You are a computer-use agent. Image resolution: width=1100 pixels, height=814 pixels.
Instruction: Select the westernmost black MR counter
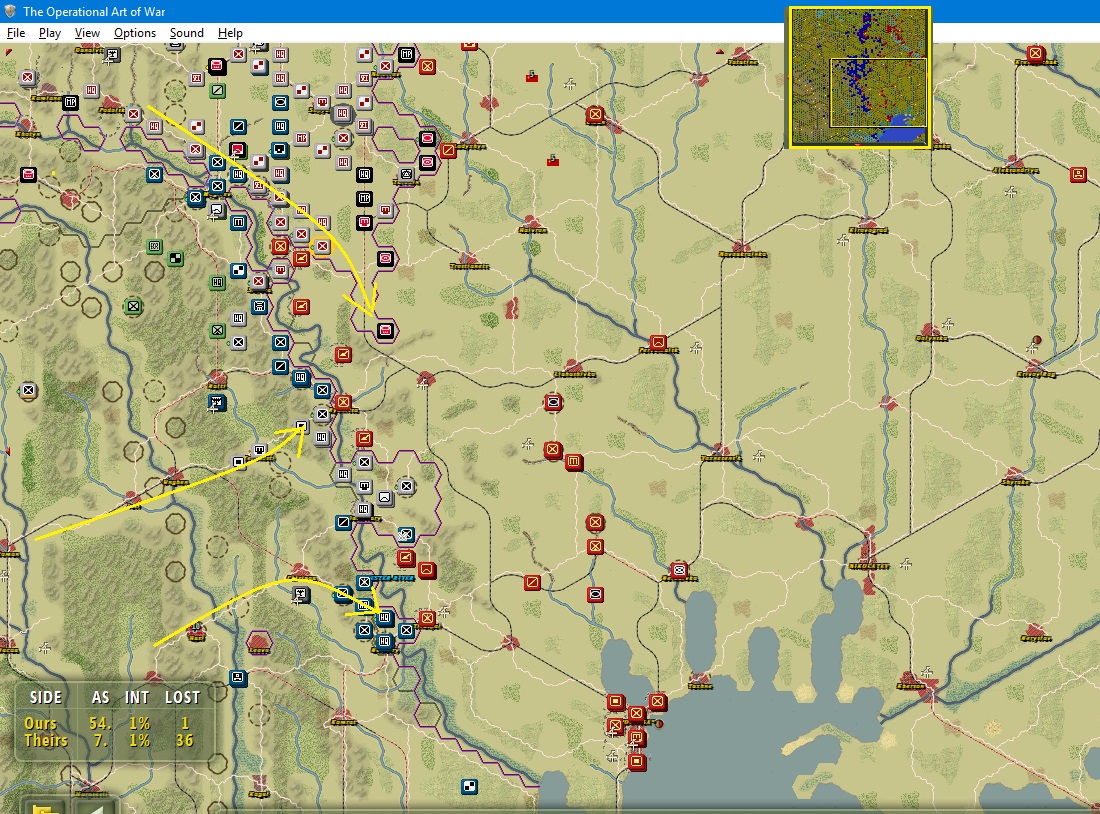click(70, 103)
